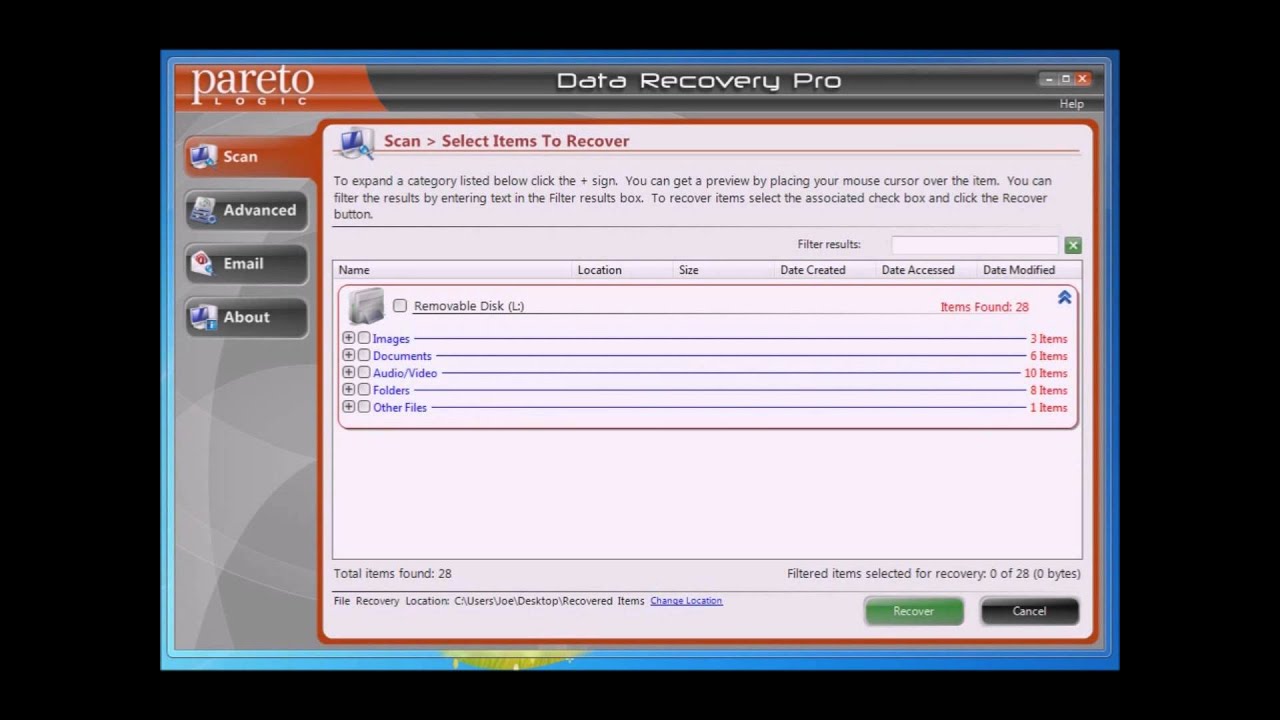1280x720 pixels.
Task: Sort by the Location column header
Action: [x=623, y=270]
